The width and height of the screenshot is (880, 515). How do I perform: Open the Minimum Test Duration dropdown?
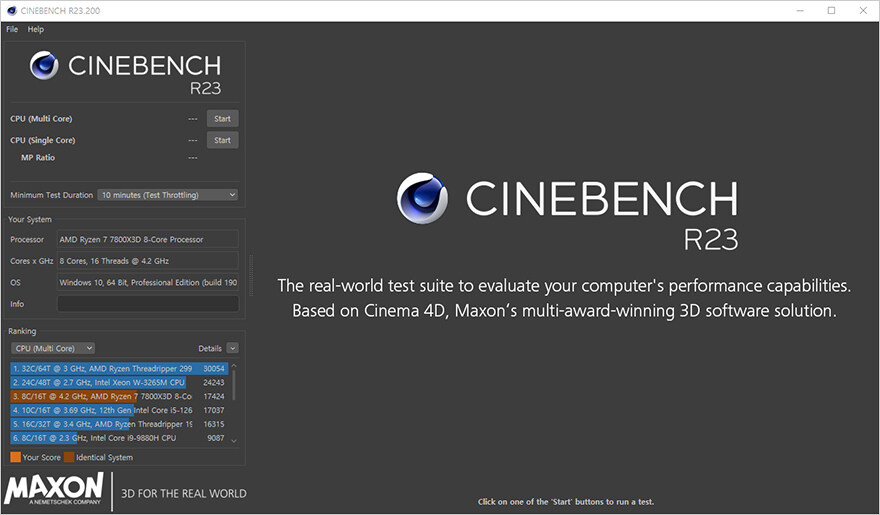point(167,195)
